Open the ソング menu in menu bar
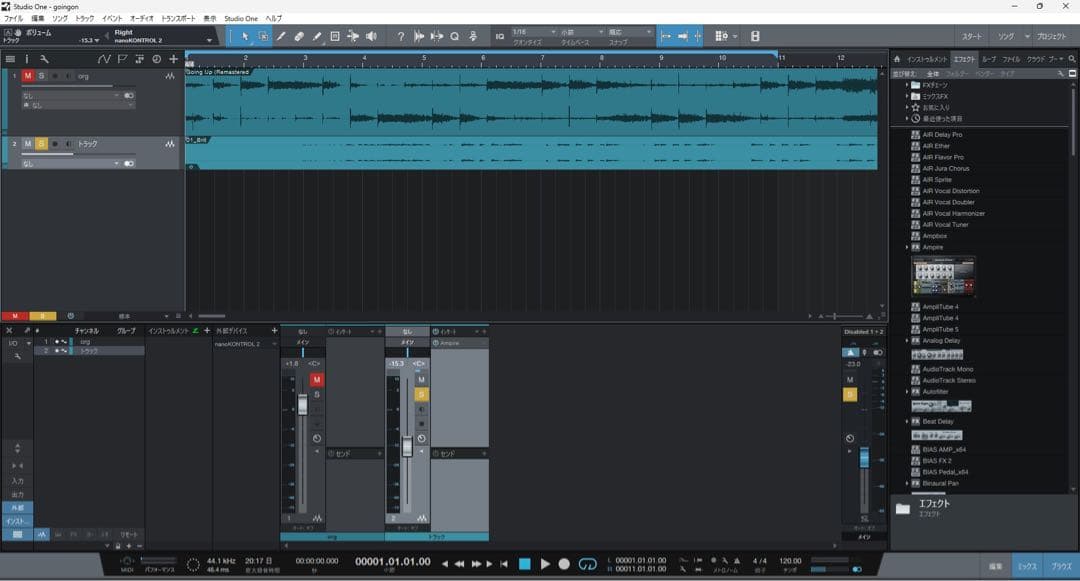The image size is (1080, 581). (60, 19)
